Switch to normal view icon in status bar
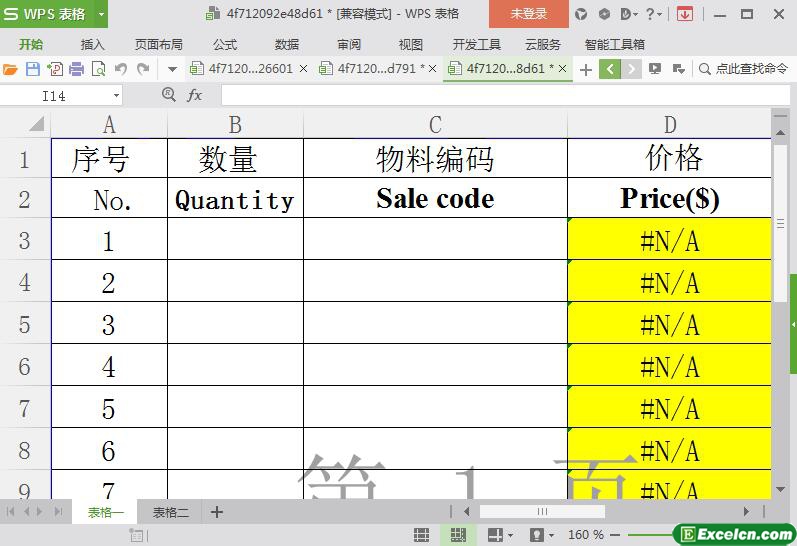Screen dimensions: 797x546 [x=421, y=535]
